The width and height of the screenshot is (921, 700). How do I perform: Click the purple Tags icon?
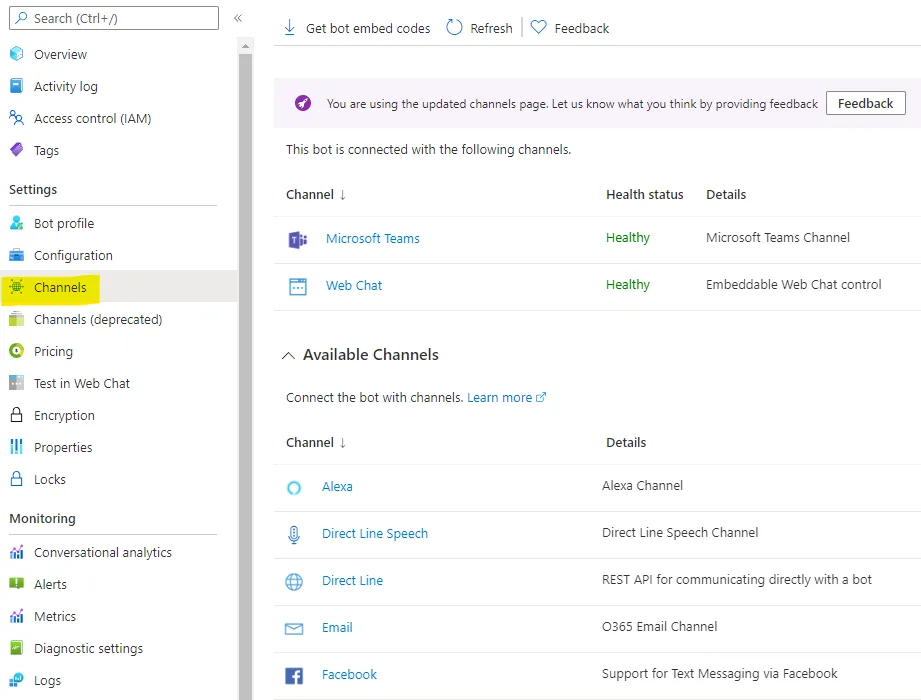pos(16,150)
